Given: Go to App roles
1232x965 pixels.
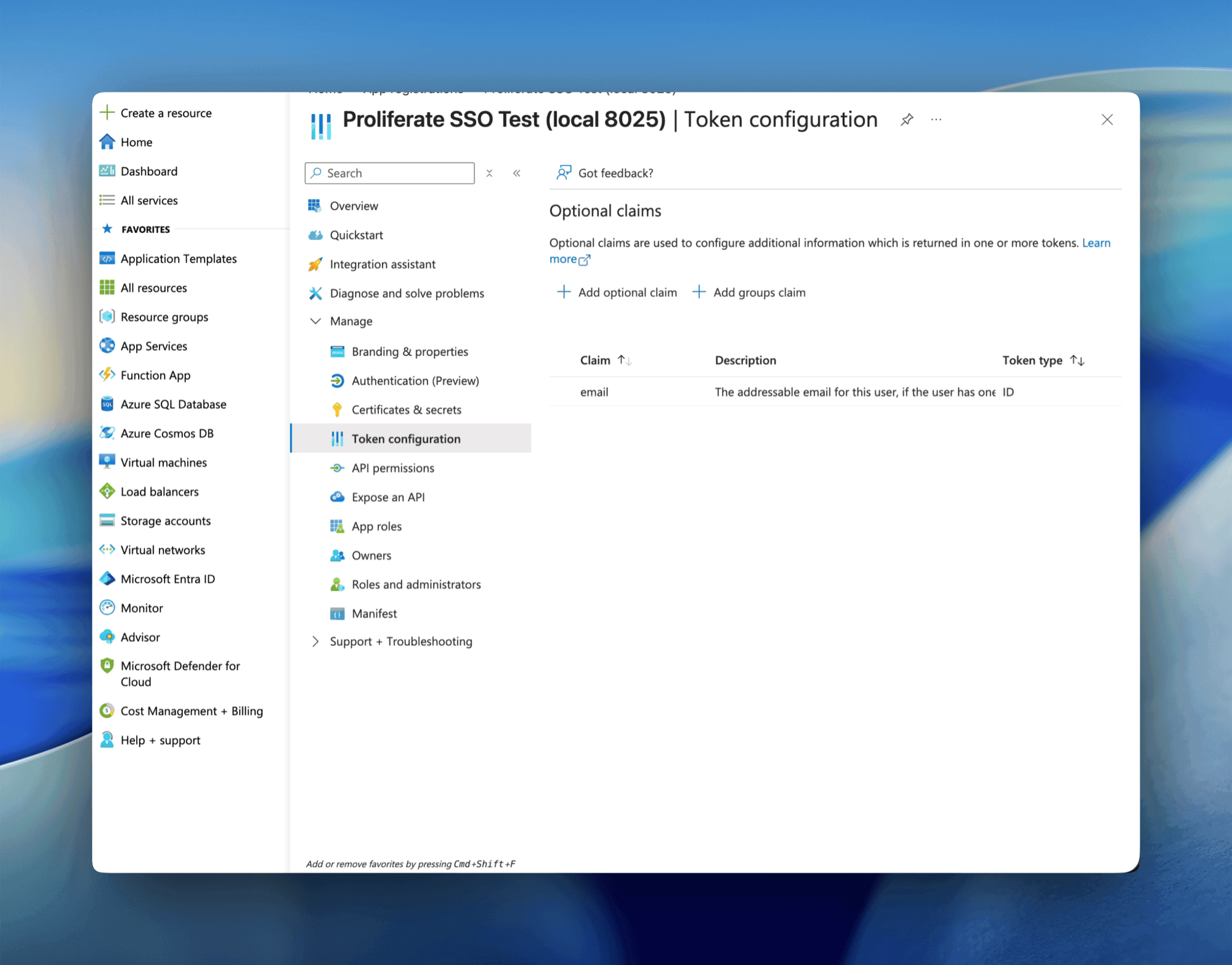Looking at the screenshot, I should click(x=376, y=526).
